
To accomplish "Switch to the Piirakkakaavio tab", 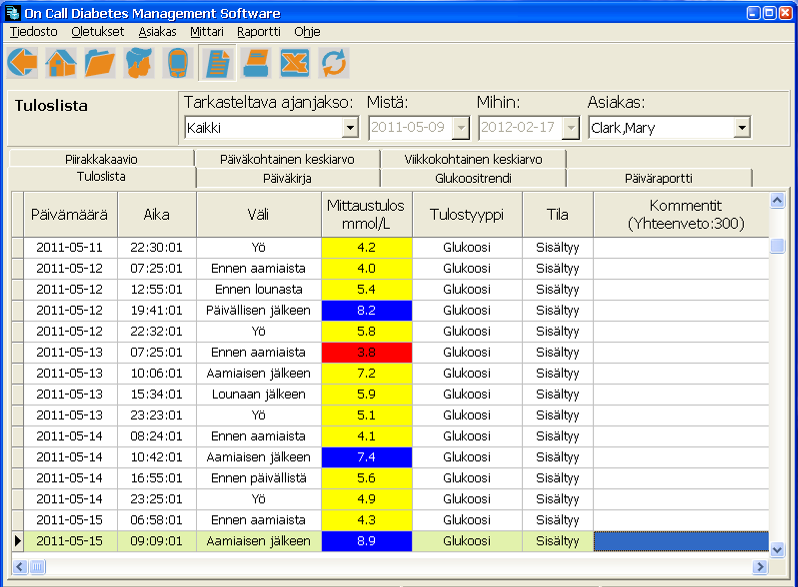I will pyautogui.click(x=101, y=159).
